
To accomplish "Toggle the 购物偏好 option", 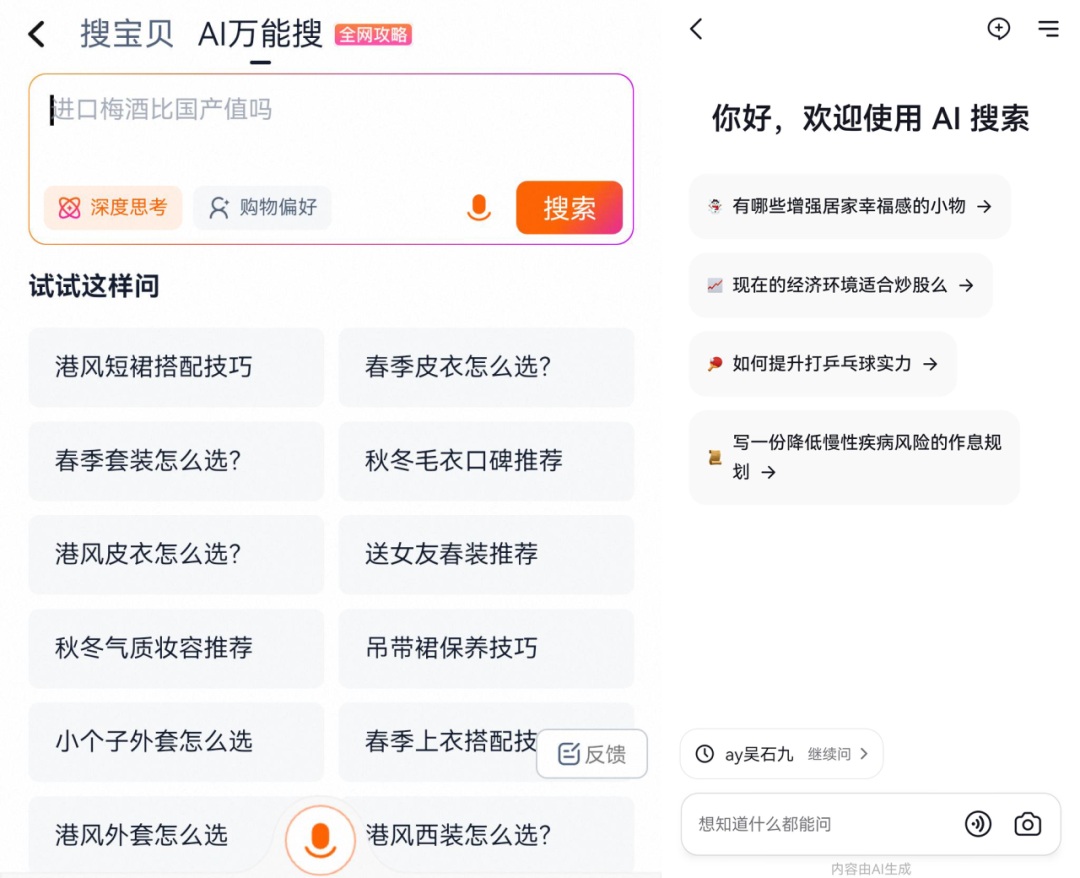I will pyautogui.click(x=262, y=208).
